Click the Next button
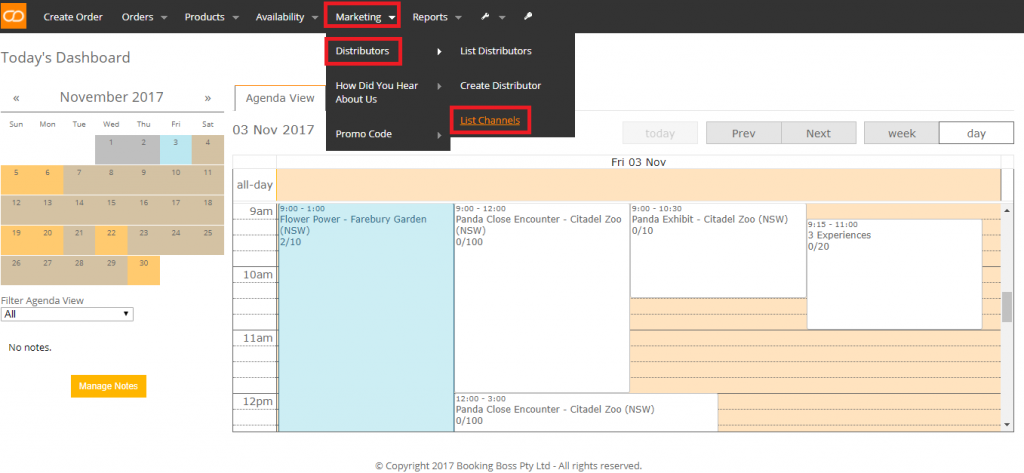Screen dimensions: 1024x473 [x=818, y=133]
